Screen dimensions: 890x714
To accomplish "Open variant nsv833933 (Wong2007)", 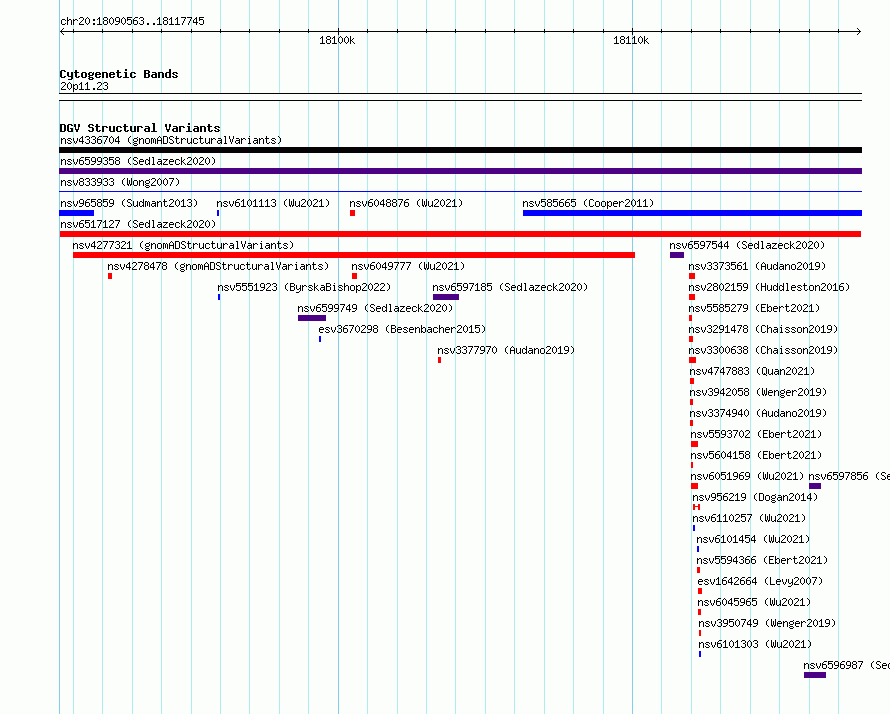I will click(120, 182).
